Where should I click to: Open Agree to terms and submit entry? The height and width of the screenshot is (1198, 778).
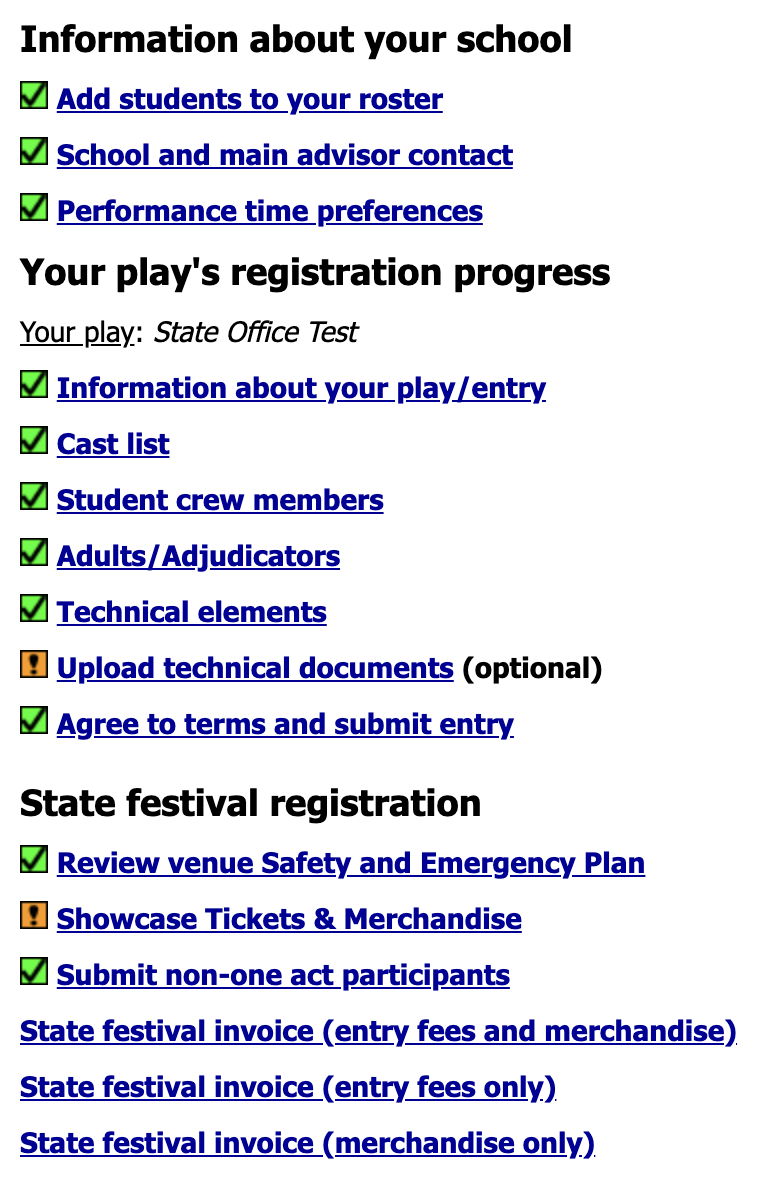pos(285,725)
